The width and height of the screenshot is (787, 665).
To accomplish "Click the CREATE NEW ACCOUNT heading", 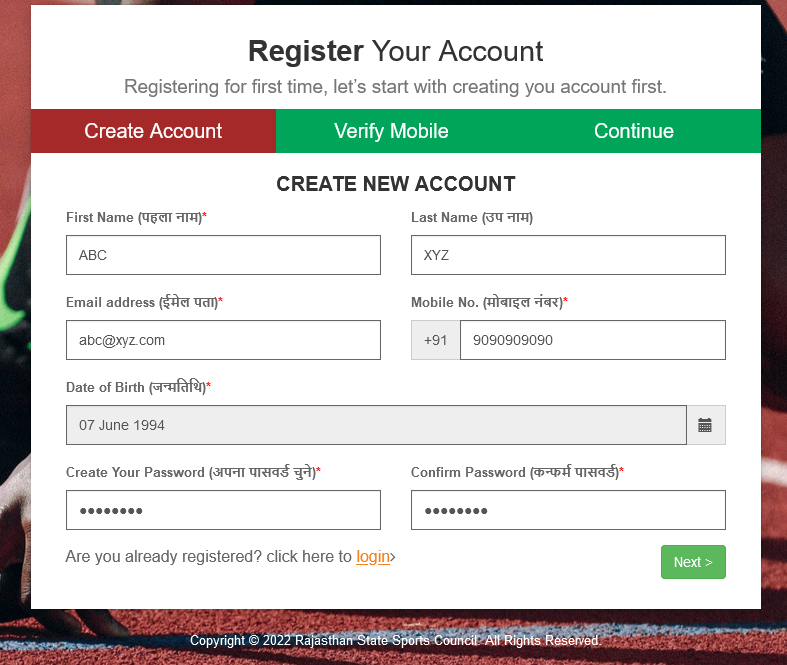I will tap(395, 184).
